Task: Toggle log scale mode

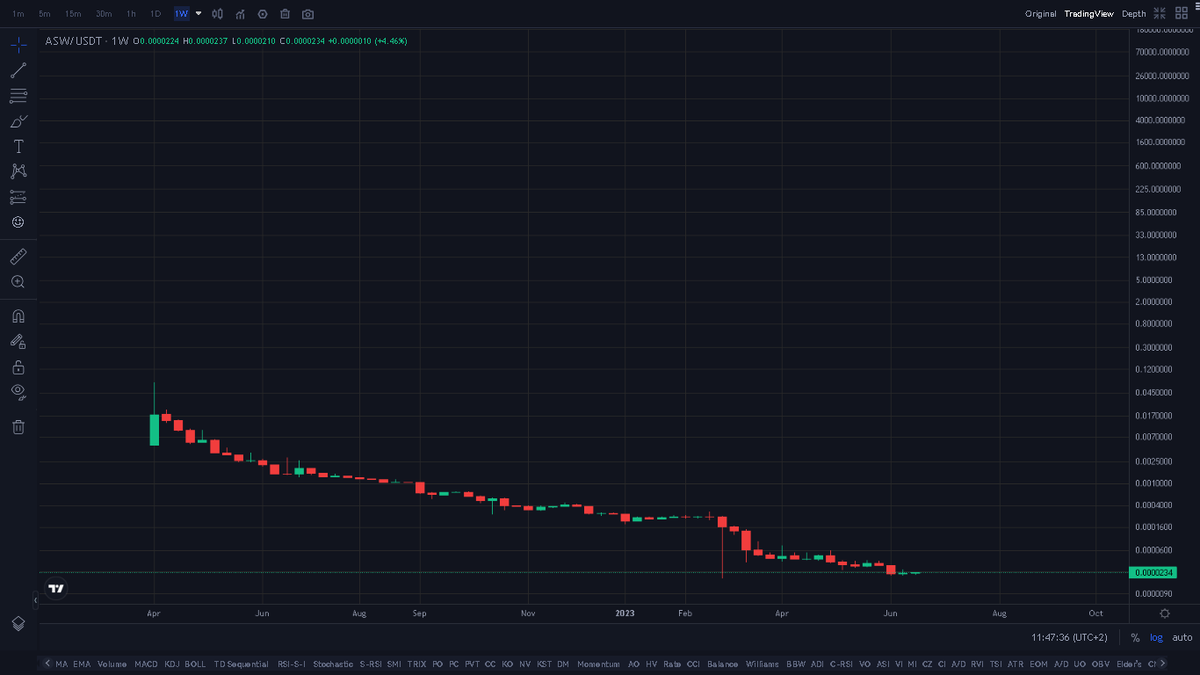Action: pos(1156,638)
